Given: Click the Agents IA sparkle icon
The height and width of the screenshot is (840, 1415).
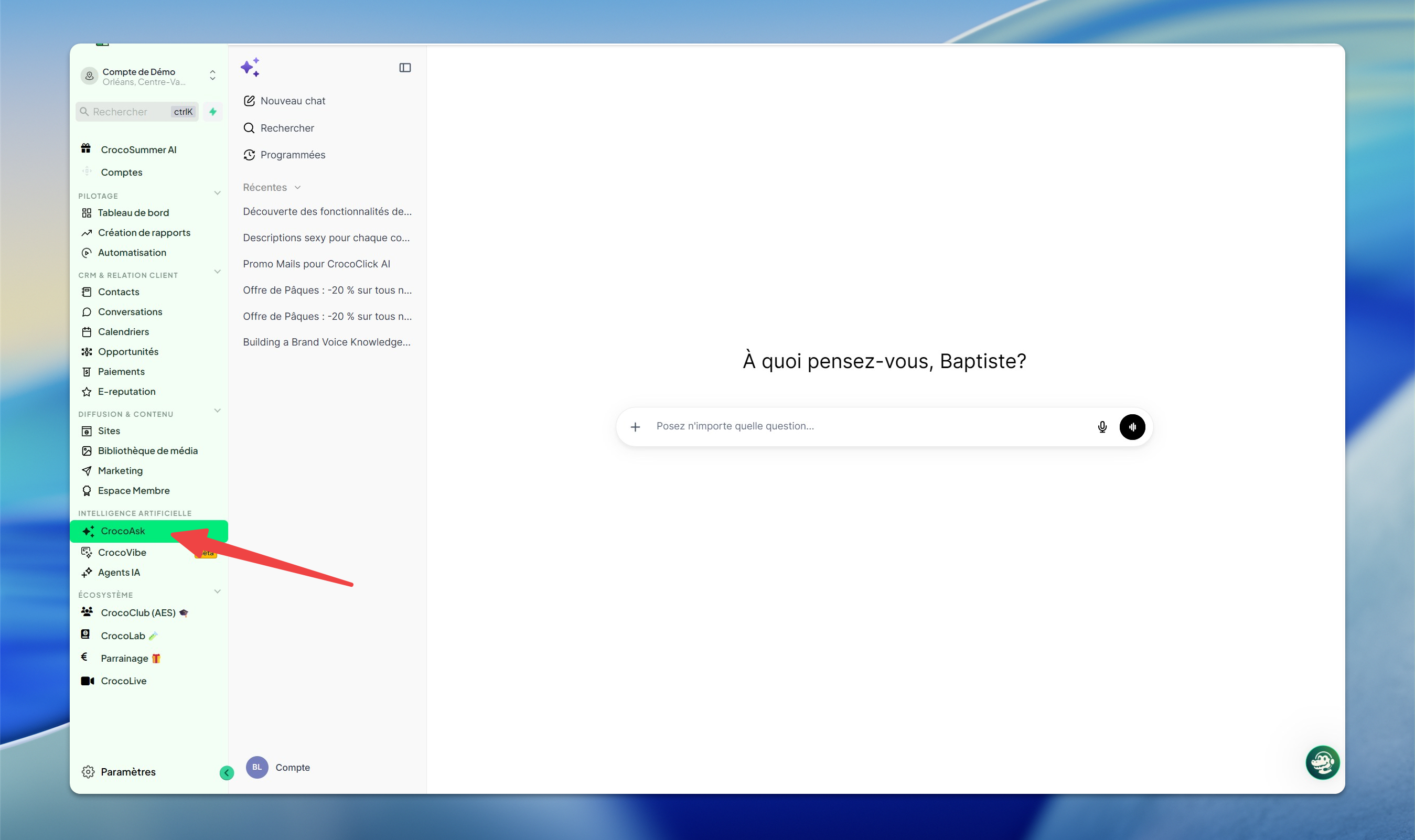Looking at the screenshot, I should point(87,572).
